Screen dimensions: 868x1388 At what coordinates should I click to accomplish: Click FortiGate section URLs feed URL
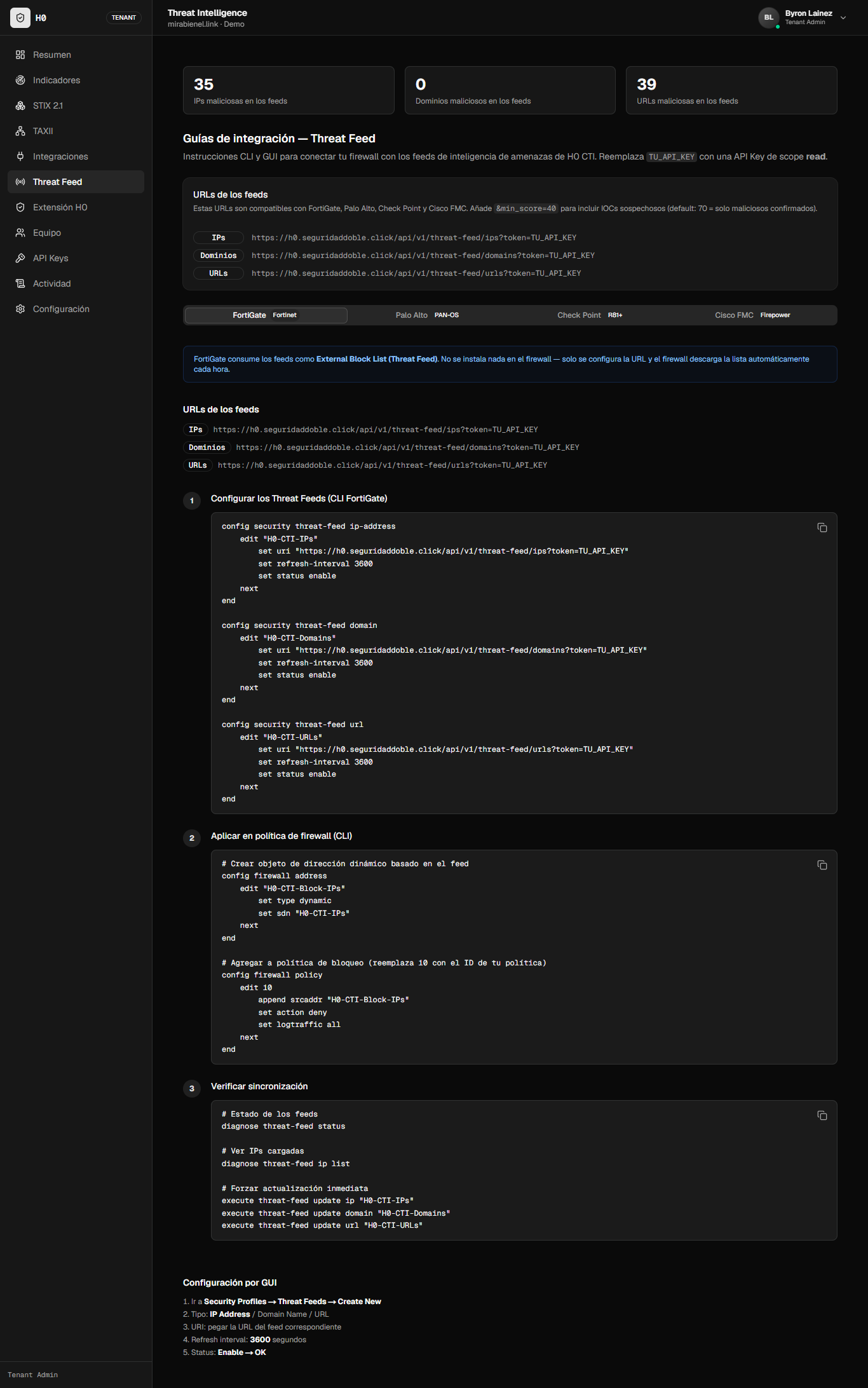383,465
